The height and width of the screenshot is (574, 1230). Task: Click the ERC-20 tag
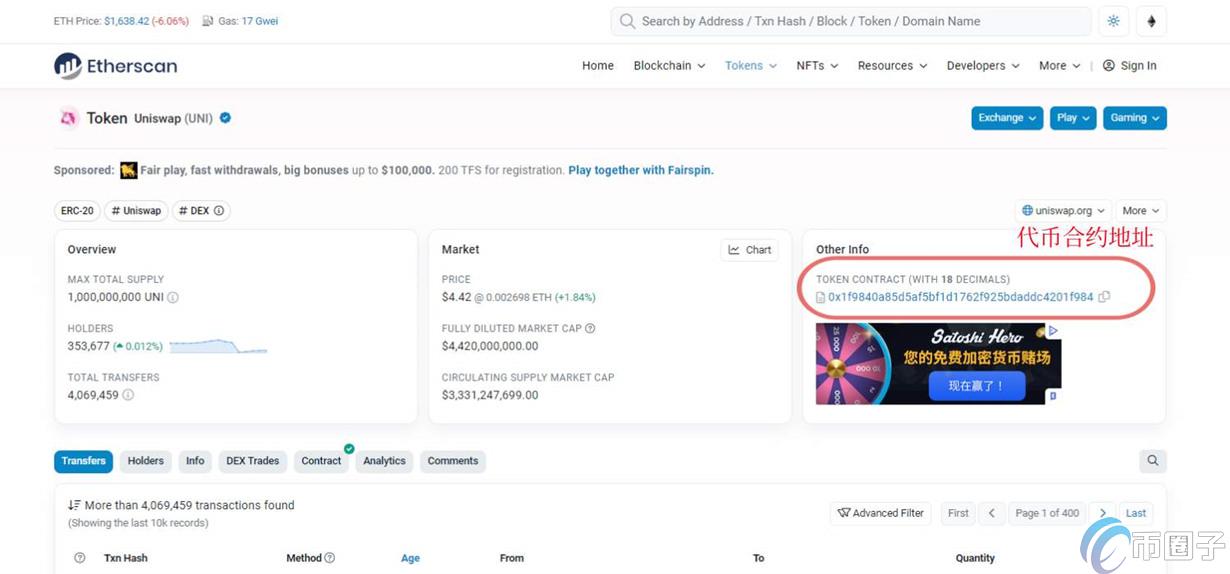pos(77,211)
